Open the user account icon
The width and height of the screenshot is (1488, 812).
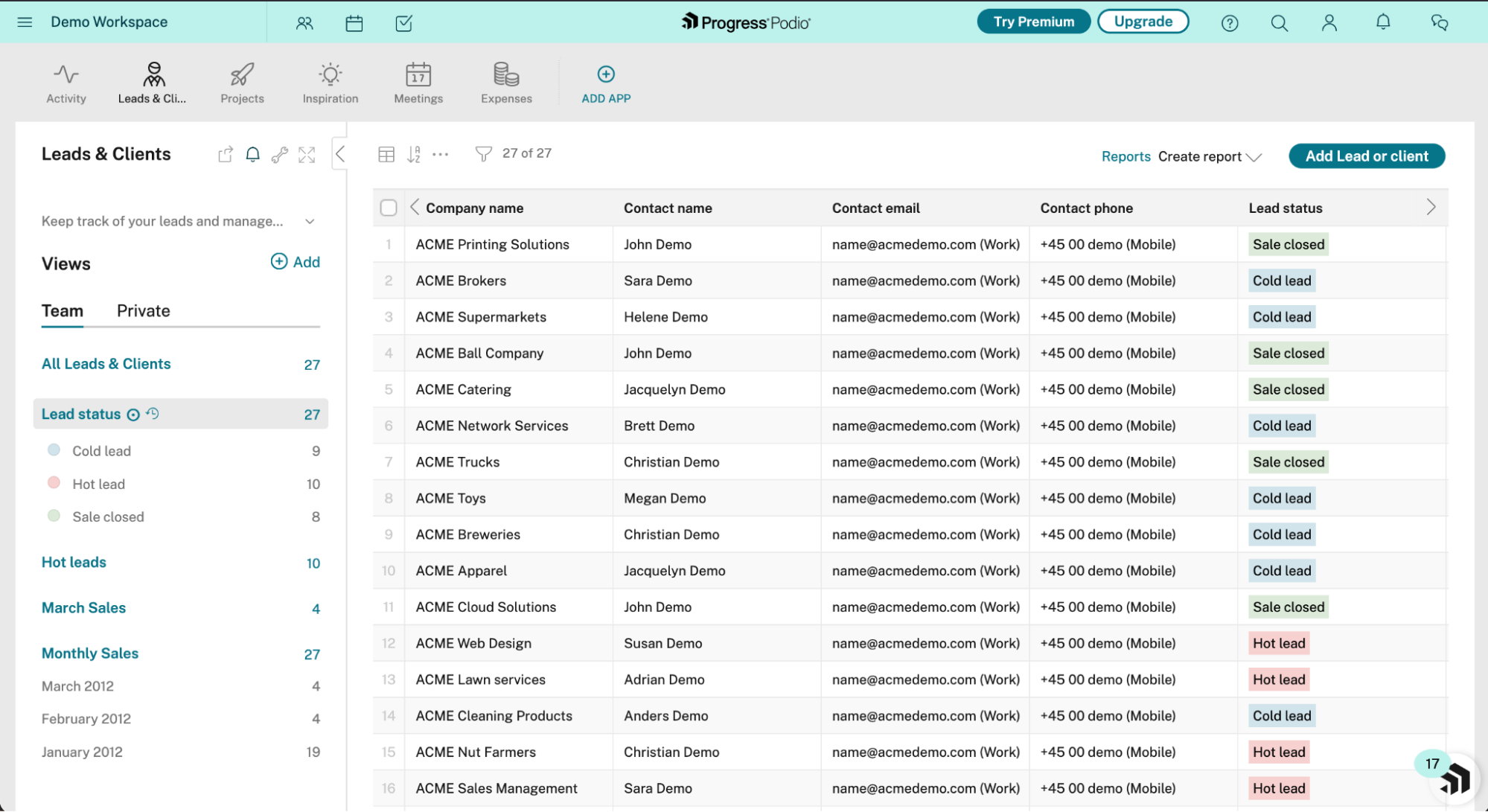click(x=1329, y=23)
